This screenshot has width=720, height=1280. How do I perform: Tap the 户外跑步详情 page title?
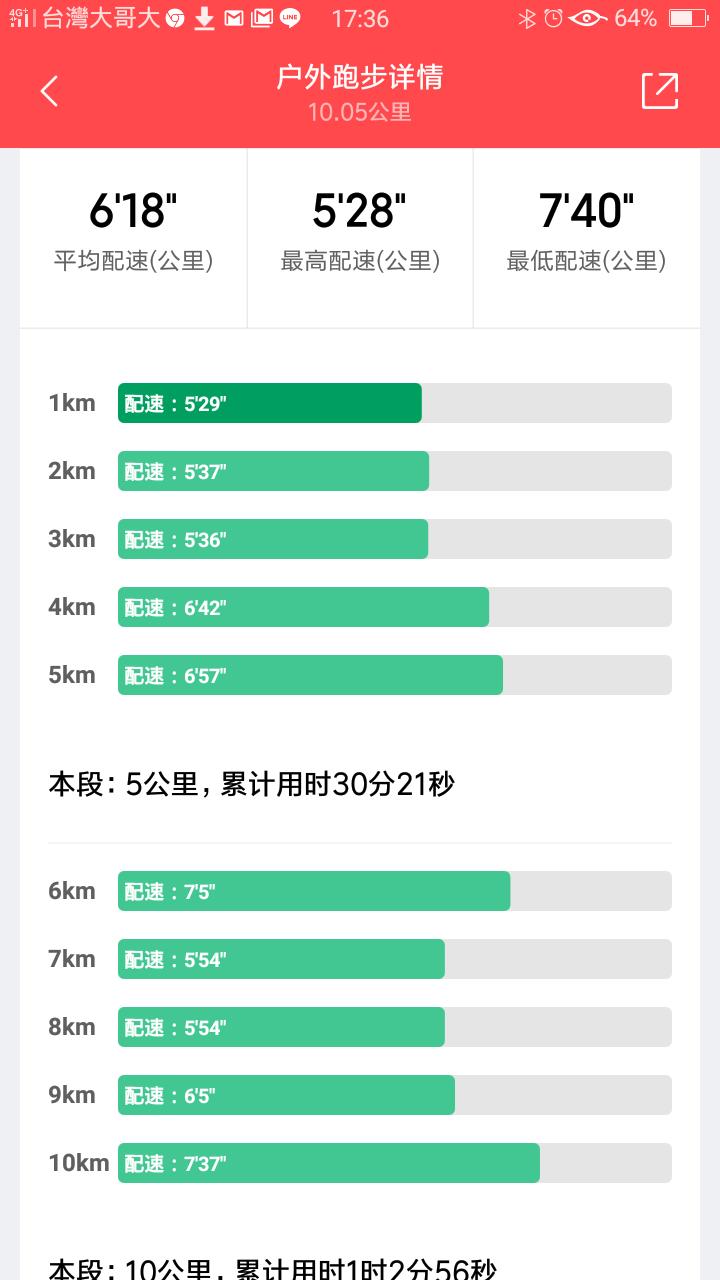360,77
